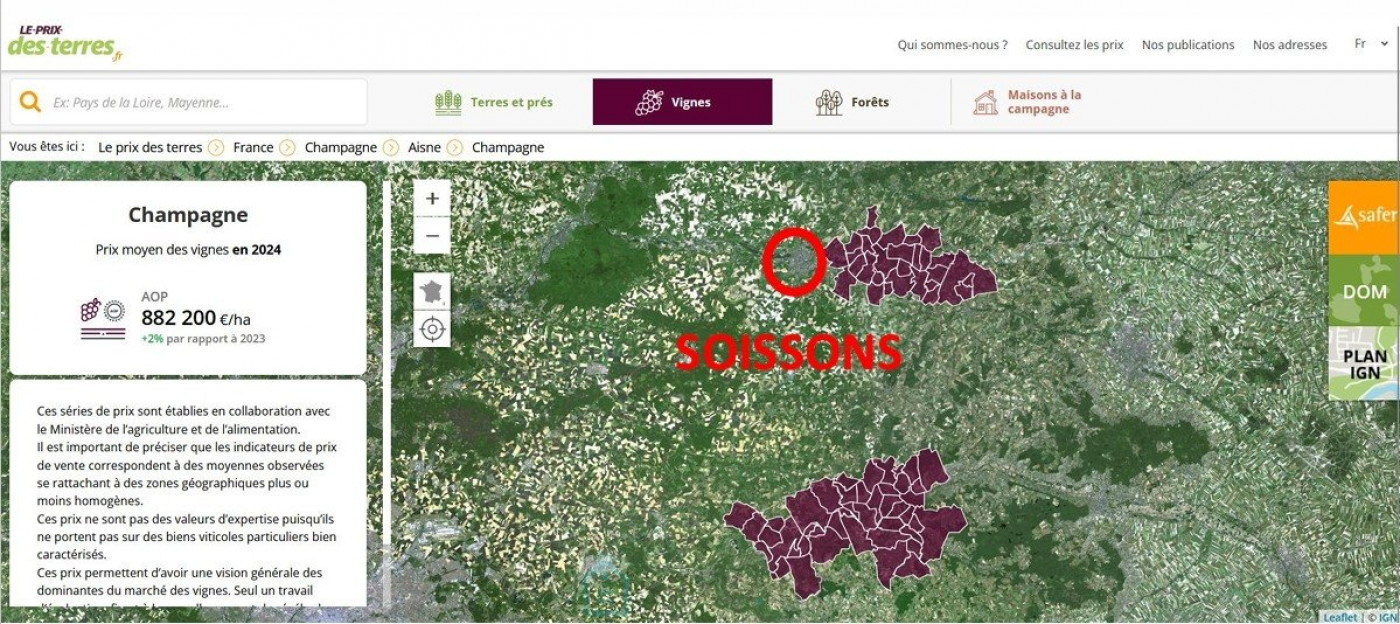This screenshot has height=624, width=1400.
Task: Open the Qui sommes-nous link
Action: 952,45
